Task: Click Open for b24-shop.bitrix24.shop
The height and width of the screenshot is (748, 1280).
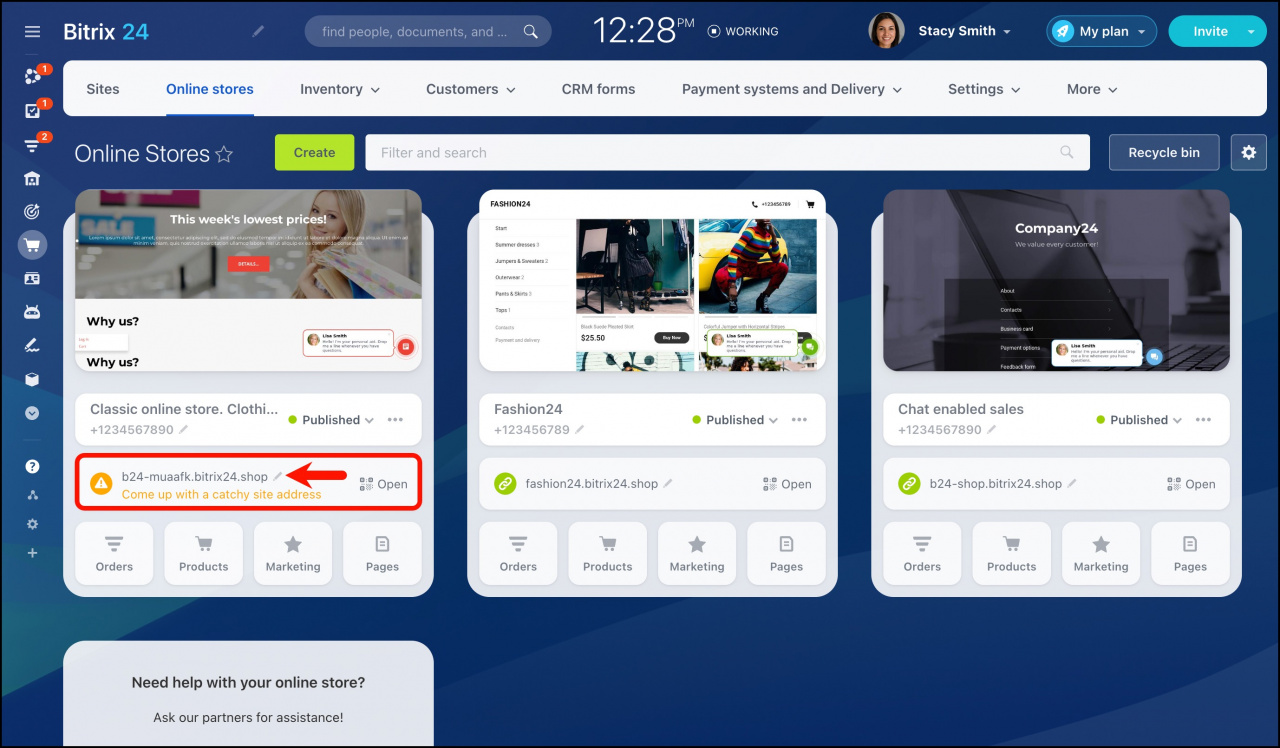Action: (1191, 484)
